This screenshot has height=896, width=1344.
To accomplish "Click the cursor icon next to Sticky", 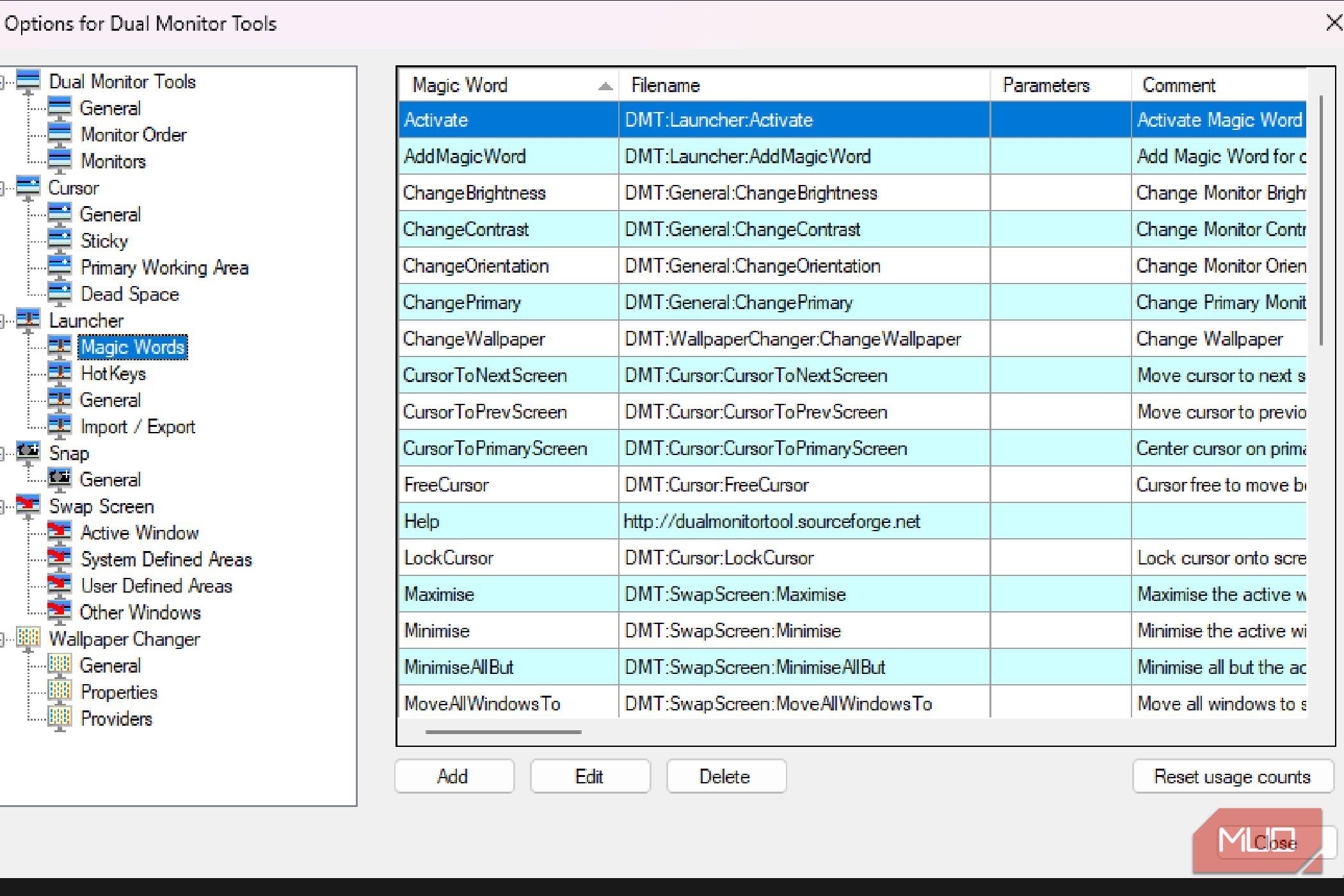I will tap(60, 241).
